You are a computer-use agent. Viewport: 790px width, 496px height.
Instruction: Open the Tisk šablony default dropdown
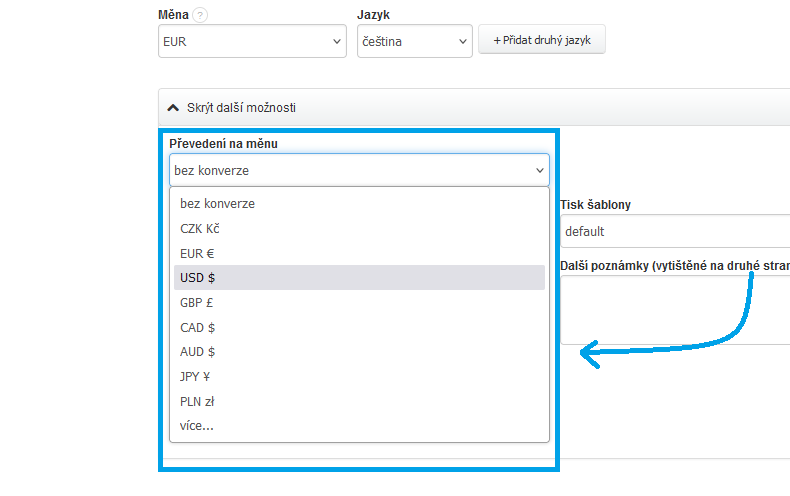click(x=675, y=232)
